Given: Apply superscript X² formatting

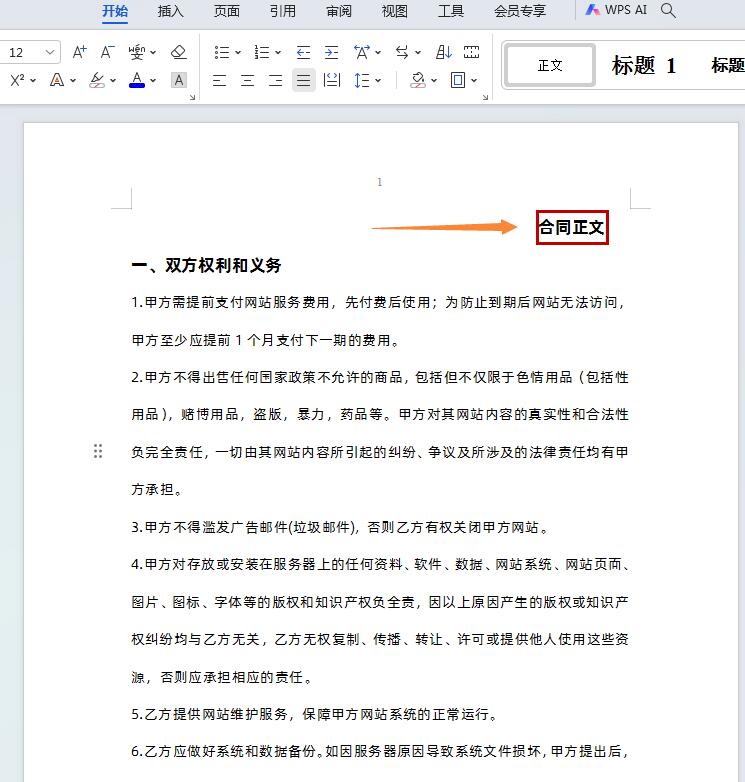Looking at the screenshot, I should pyautogui.click(x=17, y=80).
